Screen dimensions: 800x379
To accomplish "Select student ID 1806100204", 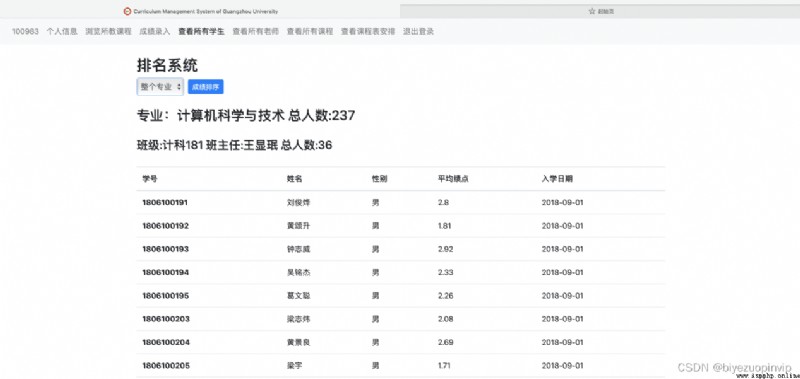I will point(166,342).
